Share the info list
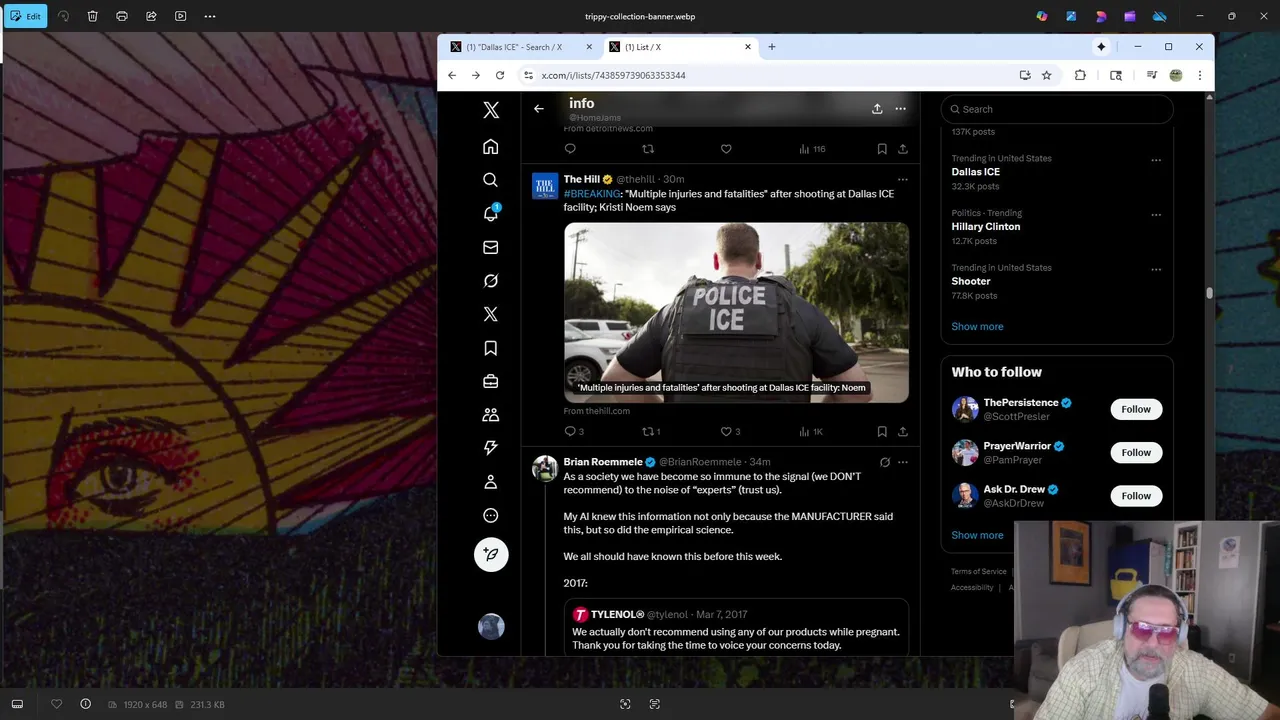This screenshot has width=1280, height=720. pyautogui.click(x=877, y=108)
